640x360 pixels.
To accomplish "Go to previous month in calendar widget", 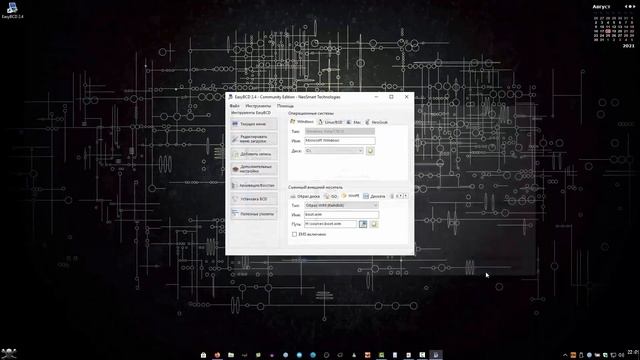I will pos(626,7).
